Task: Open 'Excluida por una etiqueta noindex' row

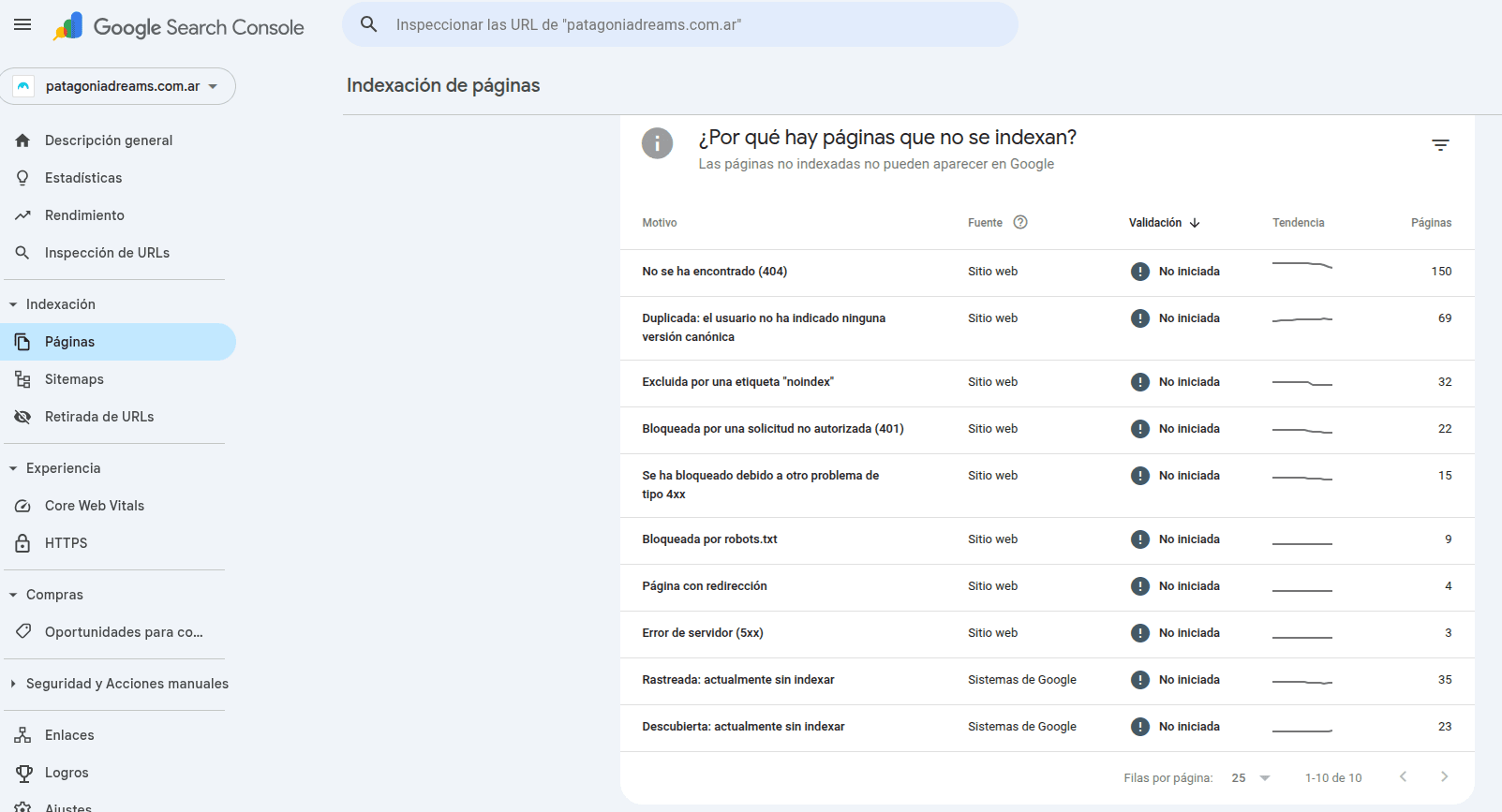Action: [1048, 383]
